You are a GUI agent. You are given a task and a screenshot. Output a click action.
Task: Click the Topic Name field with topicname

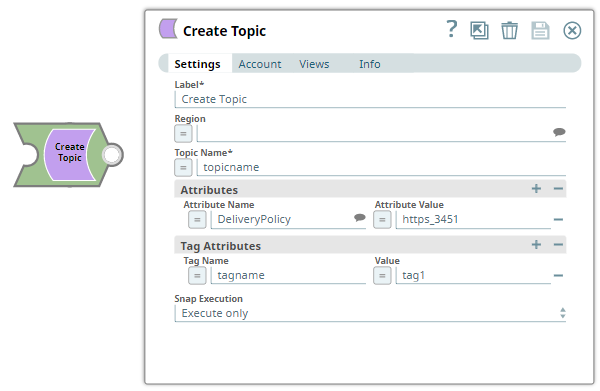[381, 168]
